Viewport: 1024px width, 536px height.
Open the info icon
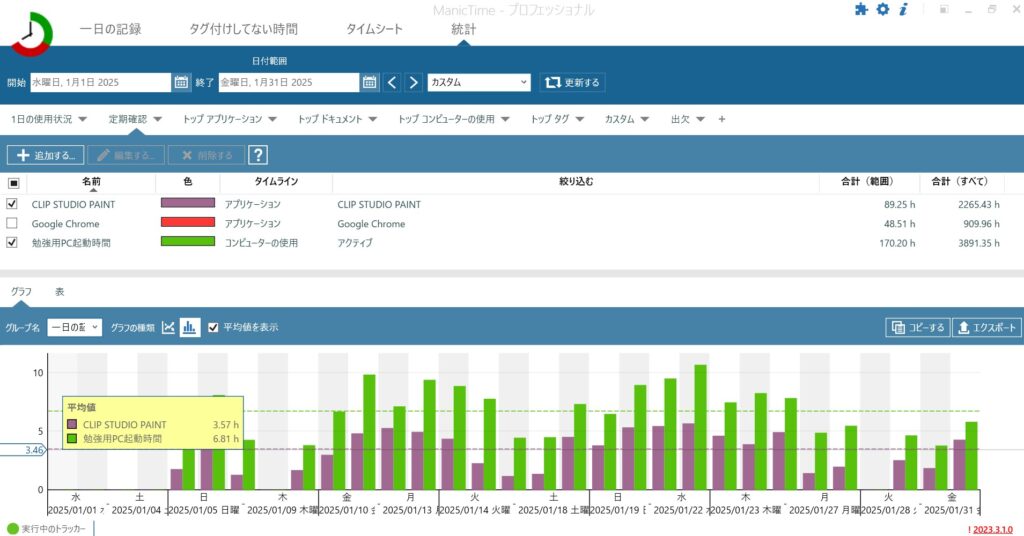903,9
